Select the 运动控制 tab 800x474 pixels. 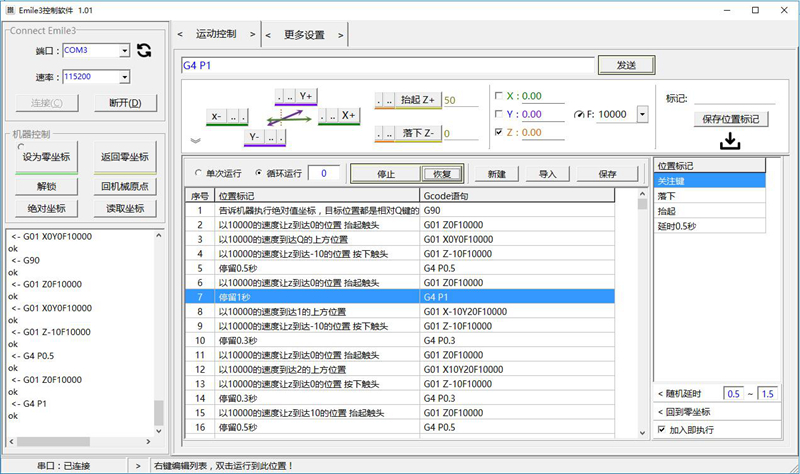pyautogui.click(x=216, y=34)
